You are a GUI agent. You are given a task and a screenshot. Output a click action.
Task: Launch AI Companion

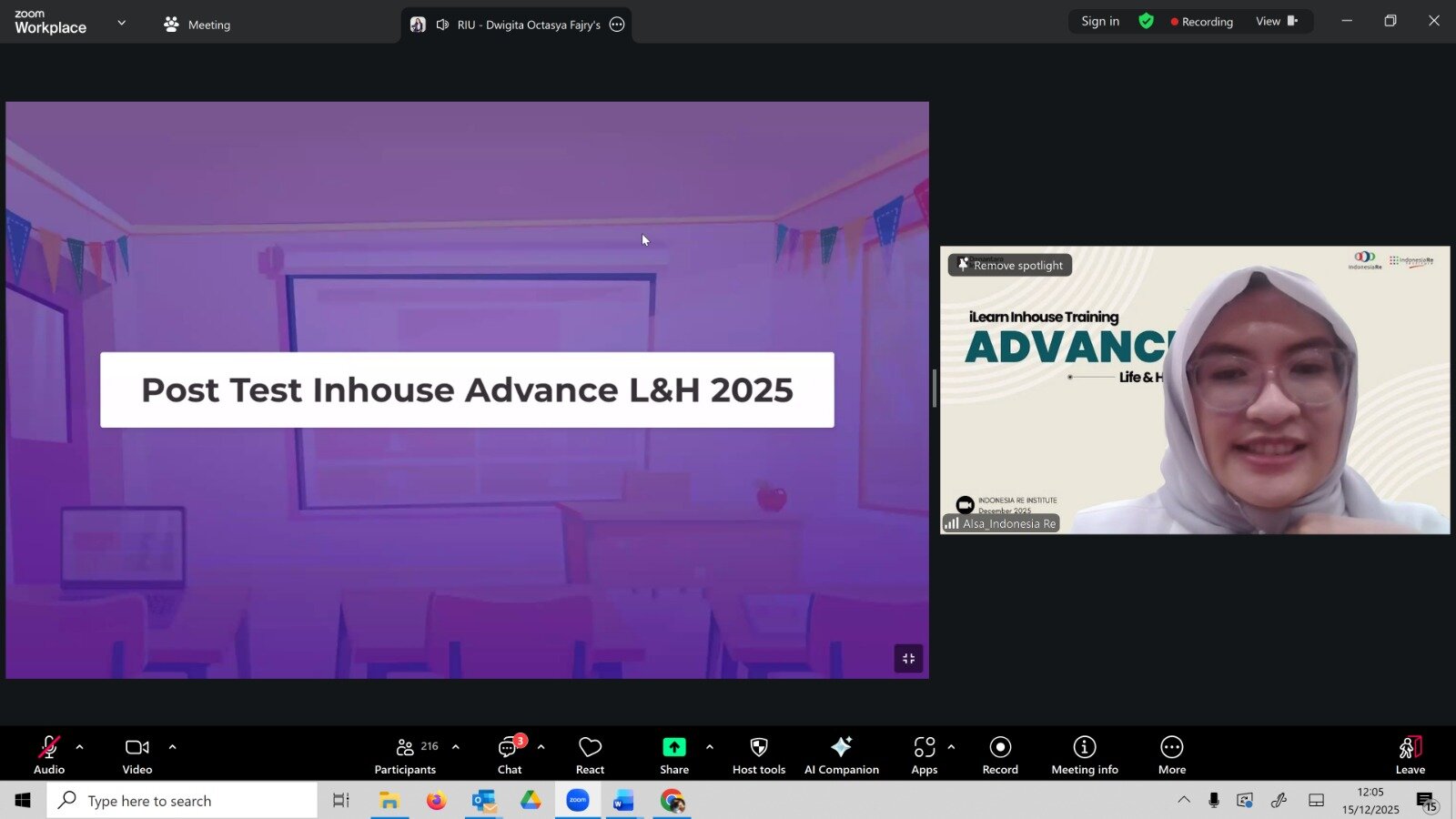(x=841, y=754)
